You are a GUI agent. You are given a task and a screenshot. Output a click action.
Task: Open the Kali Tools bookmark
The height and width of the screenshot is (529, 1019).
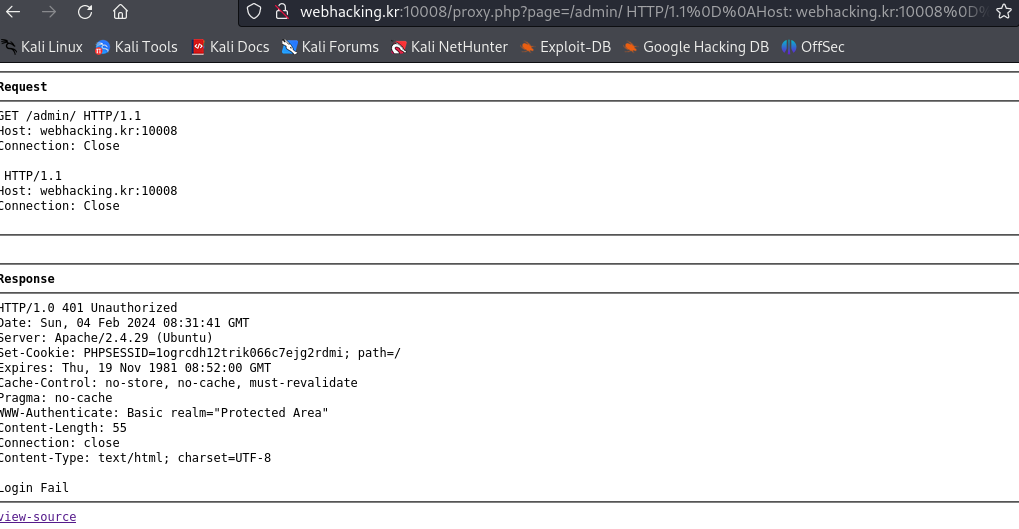pyautogui.click(x=136, y=47)
